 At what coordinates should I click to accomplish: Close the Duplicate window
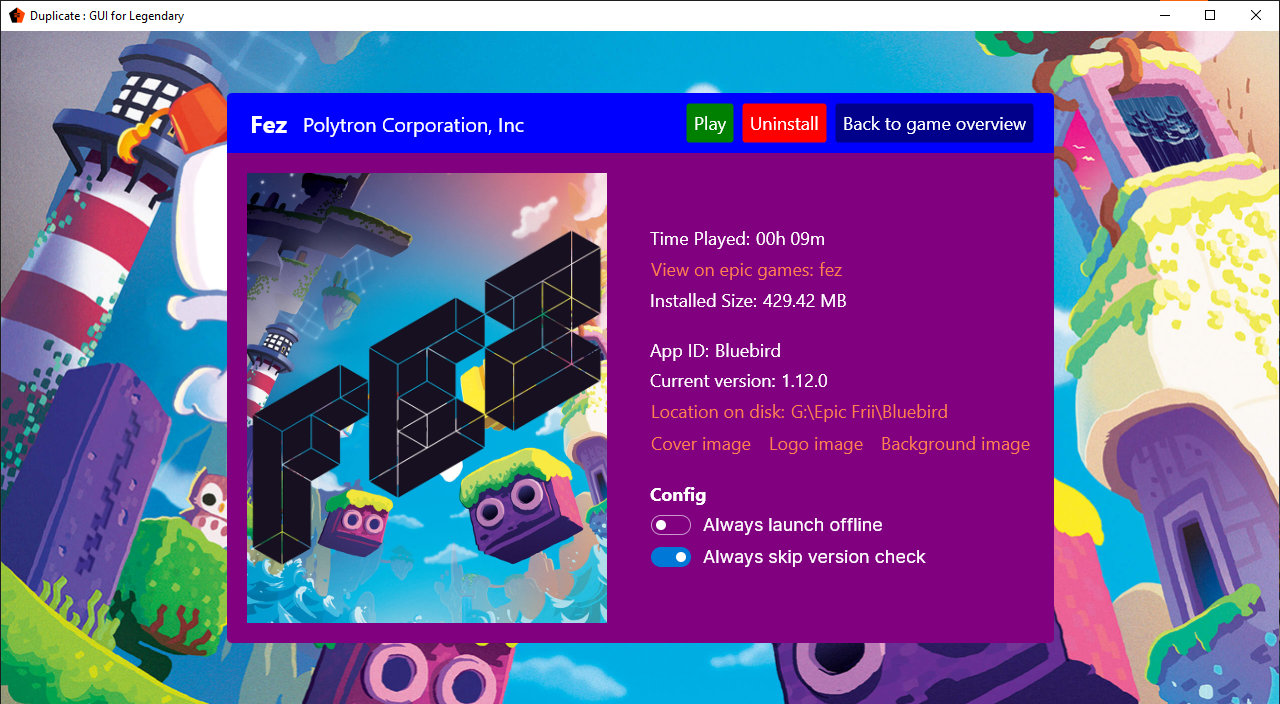[1256, 16]
